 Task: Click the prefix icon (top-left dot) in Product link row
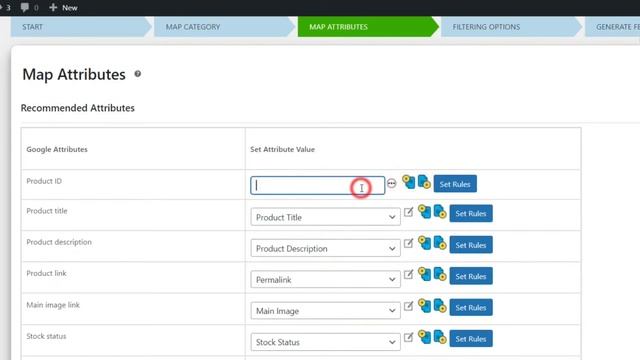424,274
